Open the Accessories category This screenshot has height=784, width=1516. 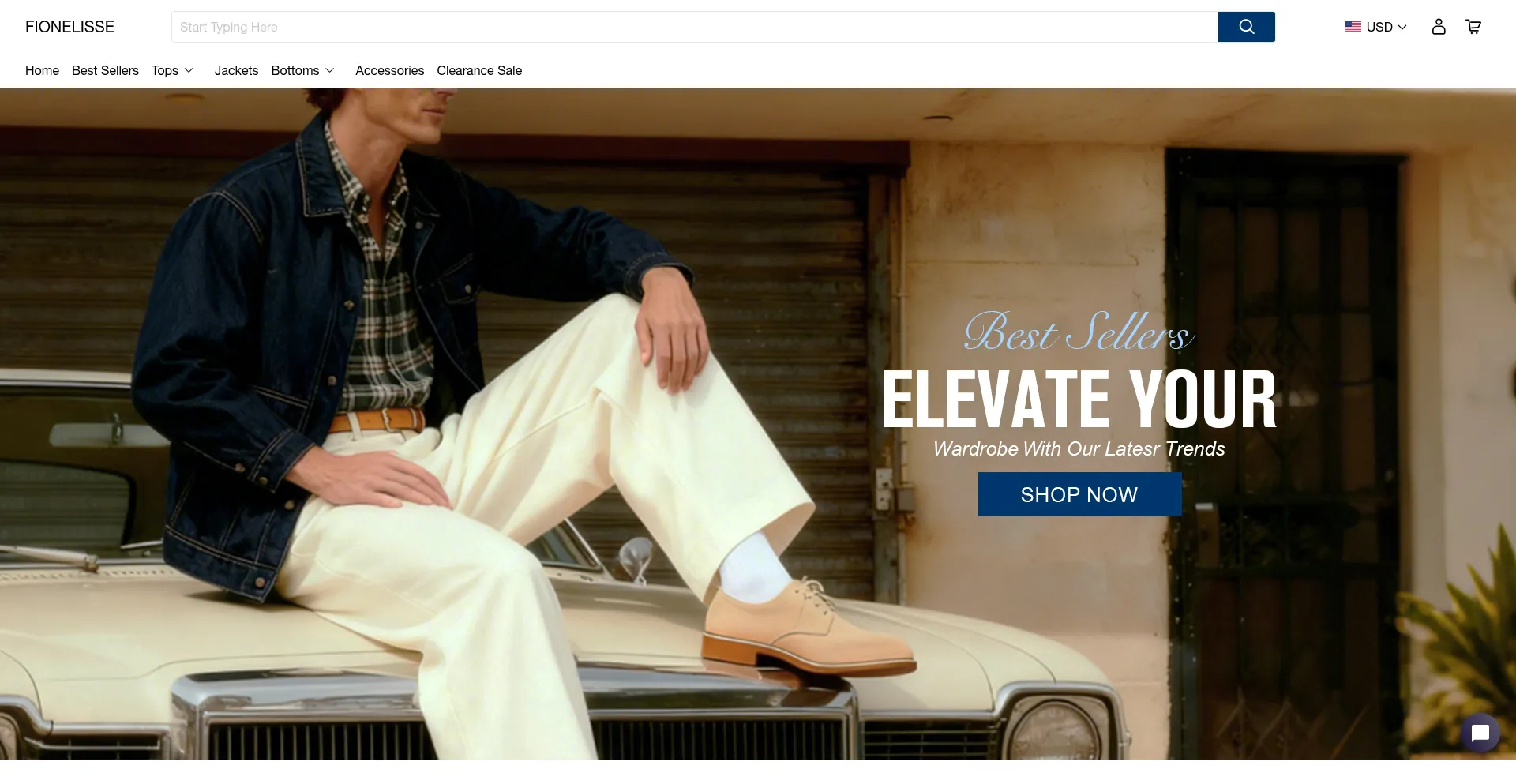(389, 70)
